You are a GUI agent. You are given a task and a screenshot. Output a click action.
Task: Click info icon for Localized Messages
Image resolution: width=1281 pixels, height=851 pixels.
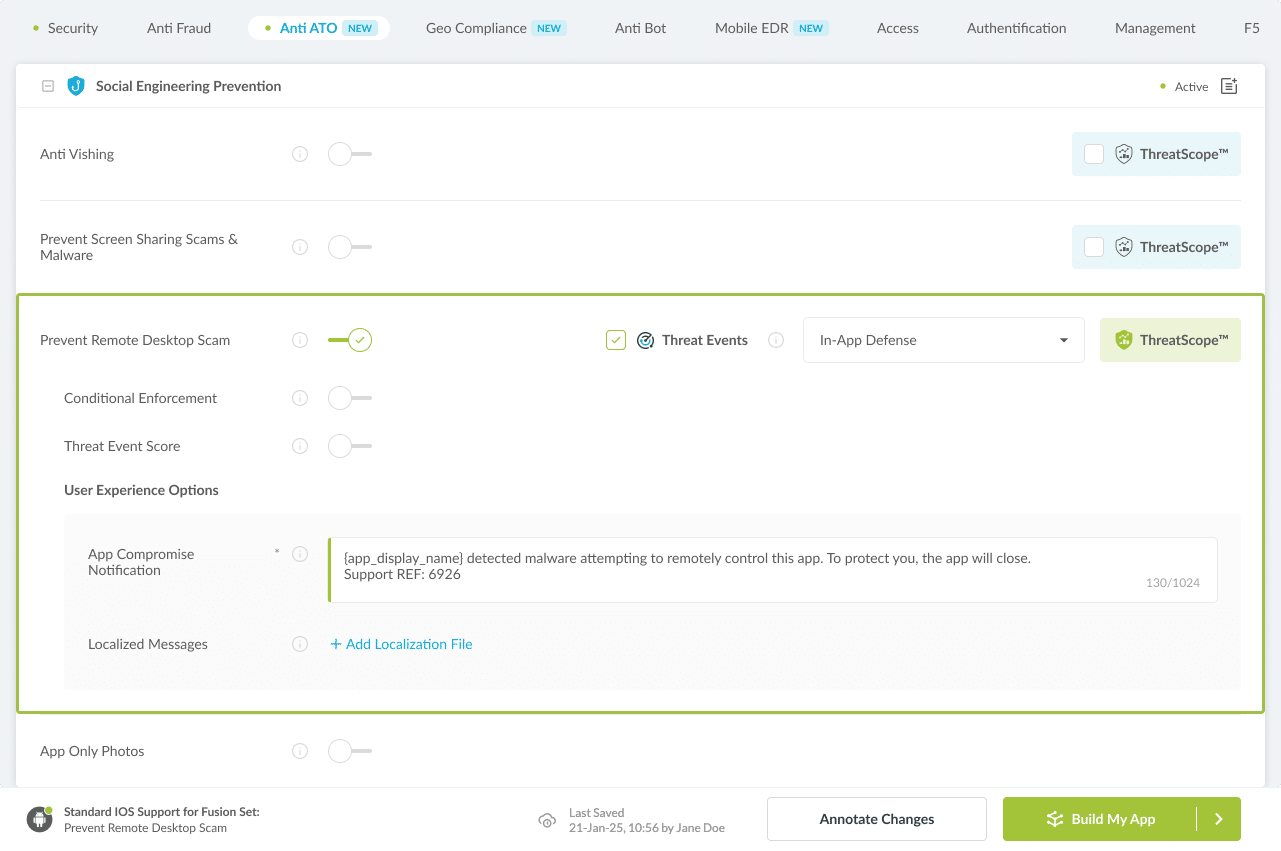point(300,644)
